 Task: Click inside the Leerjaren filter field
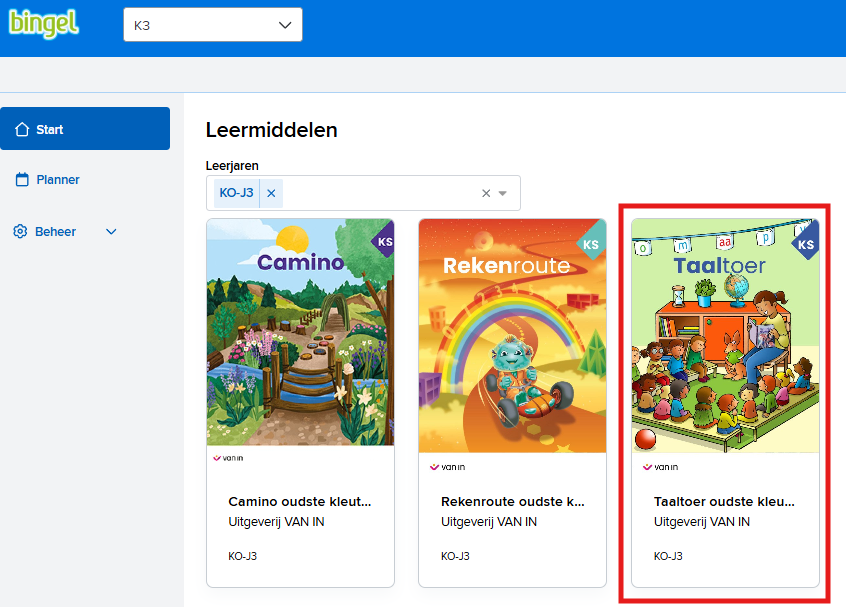(x=363, y=193)
